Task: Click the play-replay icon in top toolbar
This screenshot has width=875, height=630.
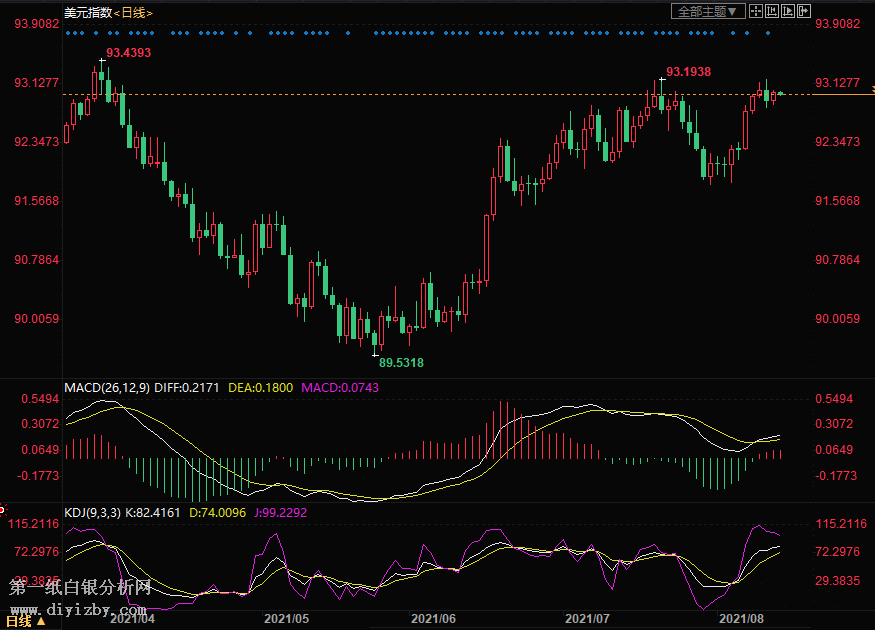Action: point(788,11)
